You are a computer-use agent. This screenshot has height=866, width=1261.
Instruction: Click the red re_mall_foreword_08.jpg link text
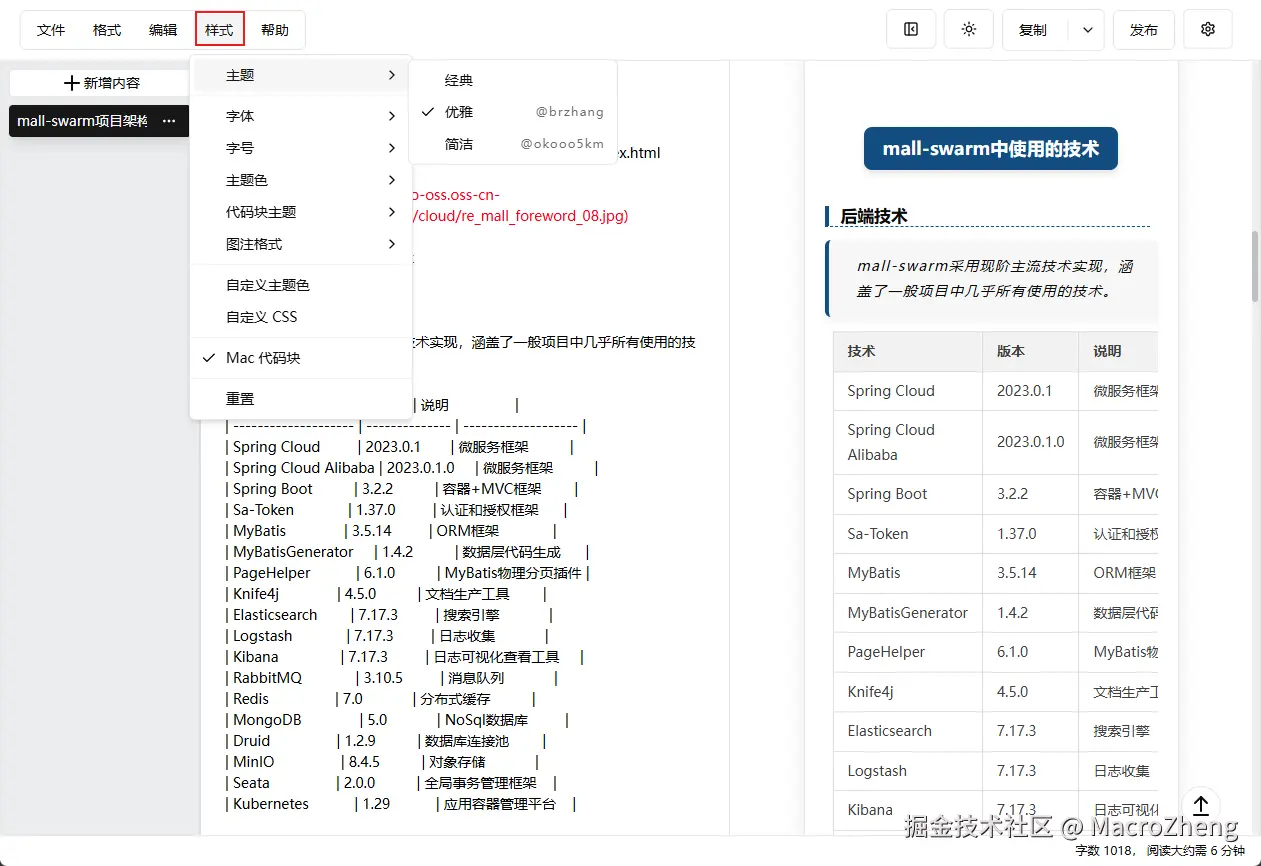[x=520, y=216]
